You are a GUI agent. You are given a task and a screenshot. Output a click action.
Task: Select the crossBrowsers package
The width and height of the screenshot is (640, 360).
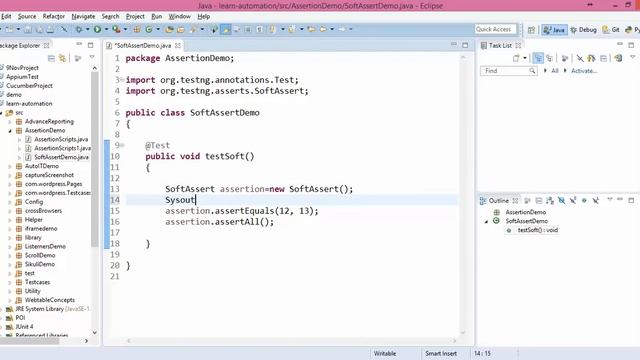tap(43, 211)
